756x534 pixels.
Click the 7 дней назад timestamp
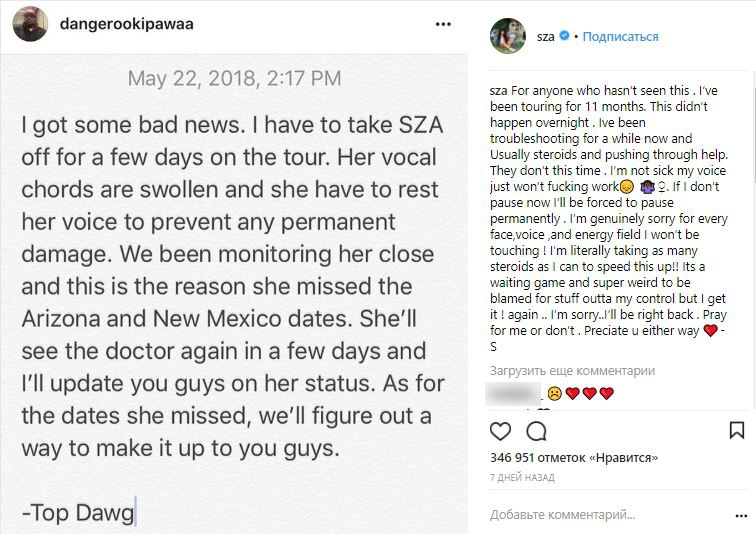pyautogui.click(x=522, y=477)
